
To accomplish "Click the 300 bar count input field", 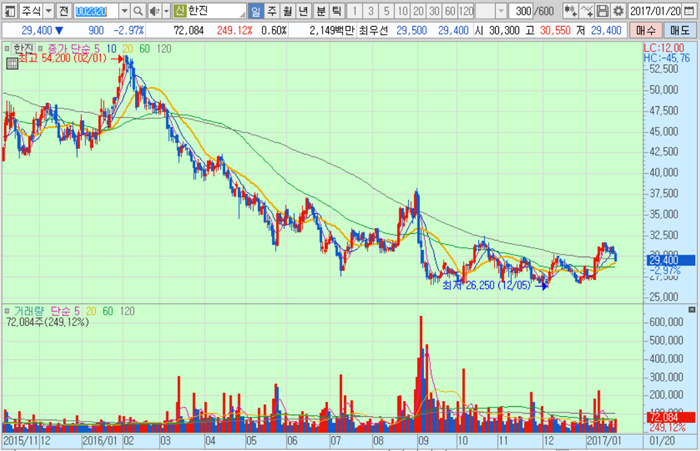I will (520, 11).
